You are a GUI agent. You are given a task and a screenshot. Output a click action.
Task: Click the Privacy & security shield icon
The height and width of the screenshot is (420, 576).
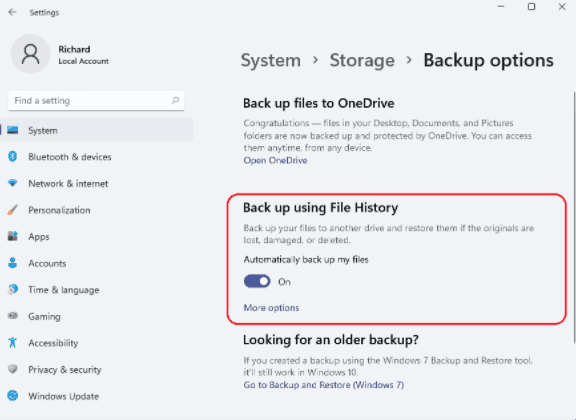(13, 369)
